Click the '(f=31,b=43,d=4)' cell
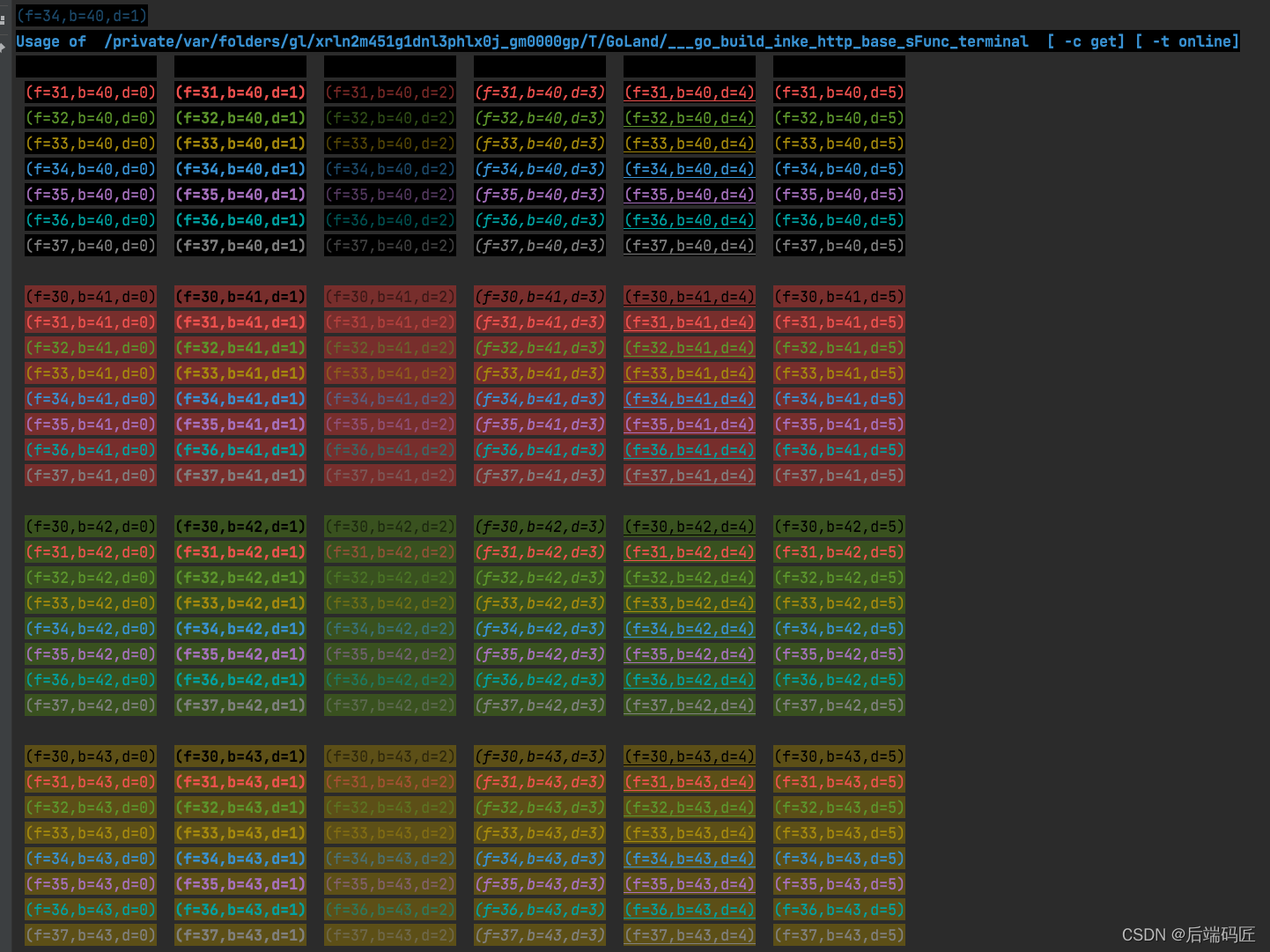The width and height of the screenshot is (1270, 952). point(690,782)
